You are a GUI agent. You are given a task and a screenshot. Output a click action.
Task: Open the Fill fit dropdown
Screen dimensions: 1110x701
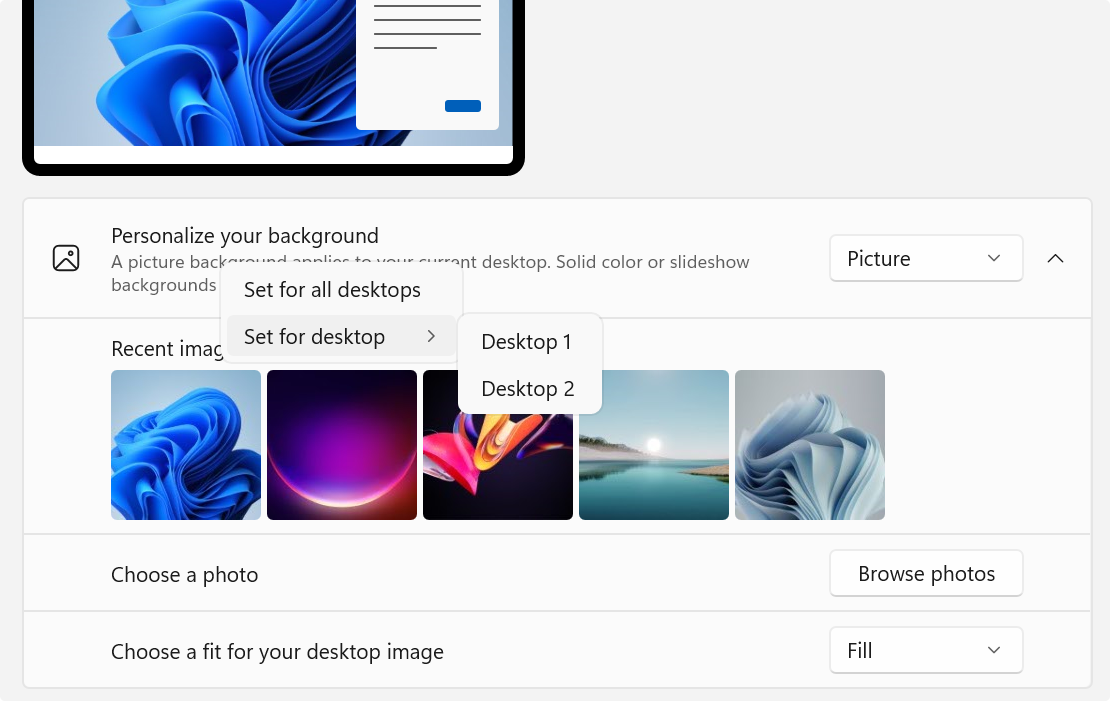pyautogui.click(x=925, y=650)
